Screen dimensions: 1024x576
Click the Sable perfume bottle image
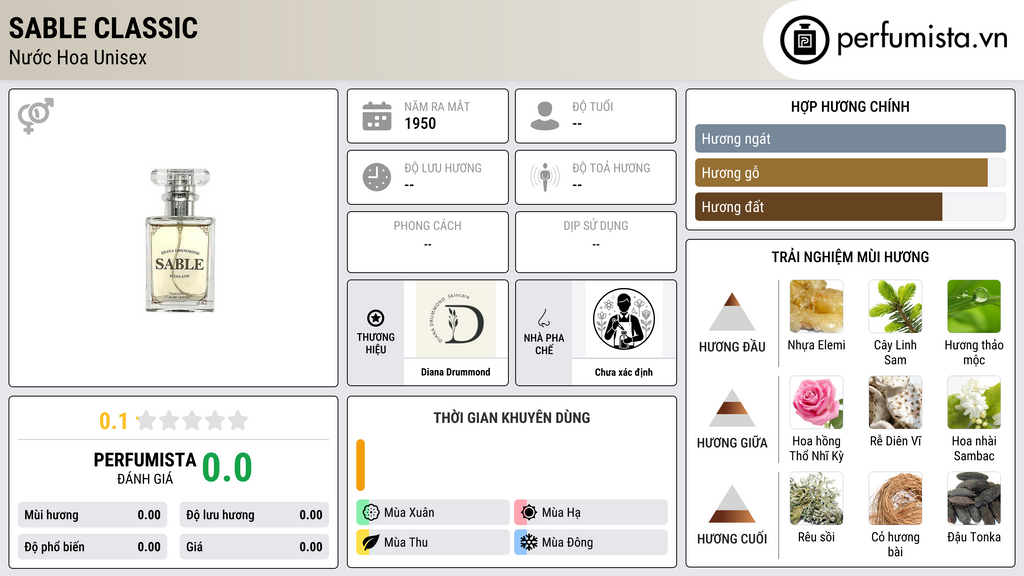tap(180, 240)
